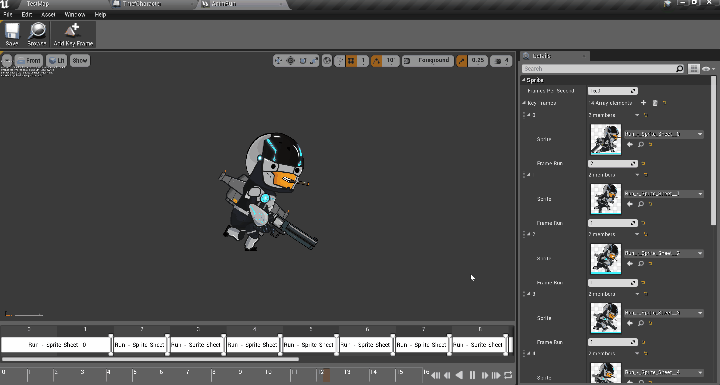Click the world coordinate globe icon
The width and height of the screenshot is (720, 385).
(327, 61)
